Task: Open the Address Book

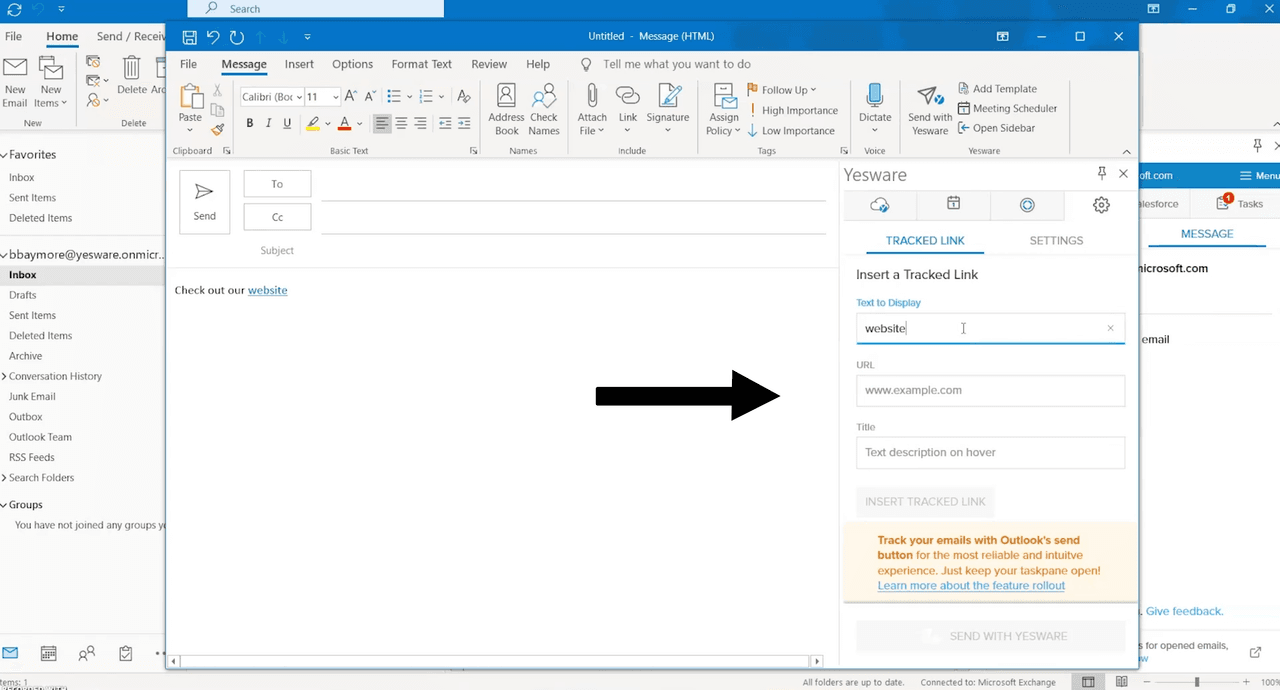Action: pyautogui.click(x=506, y=109)
